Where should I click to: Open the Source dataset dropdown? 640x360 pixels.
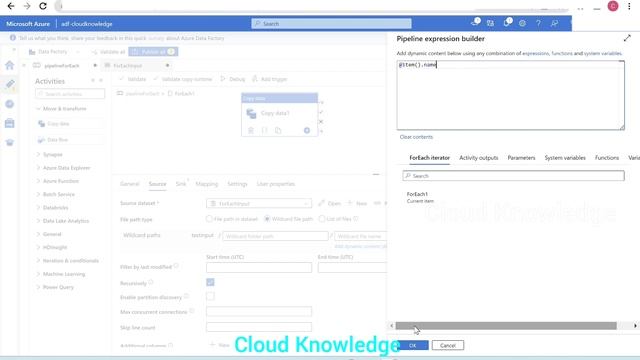coord(259,203)
